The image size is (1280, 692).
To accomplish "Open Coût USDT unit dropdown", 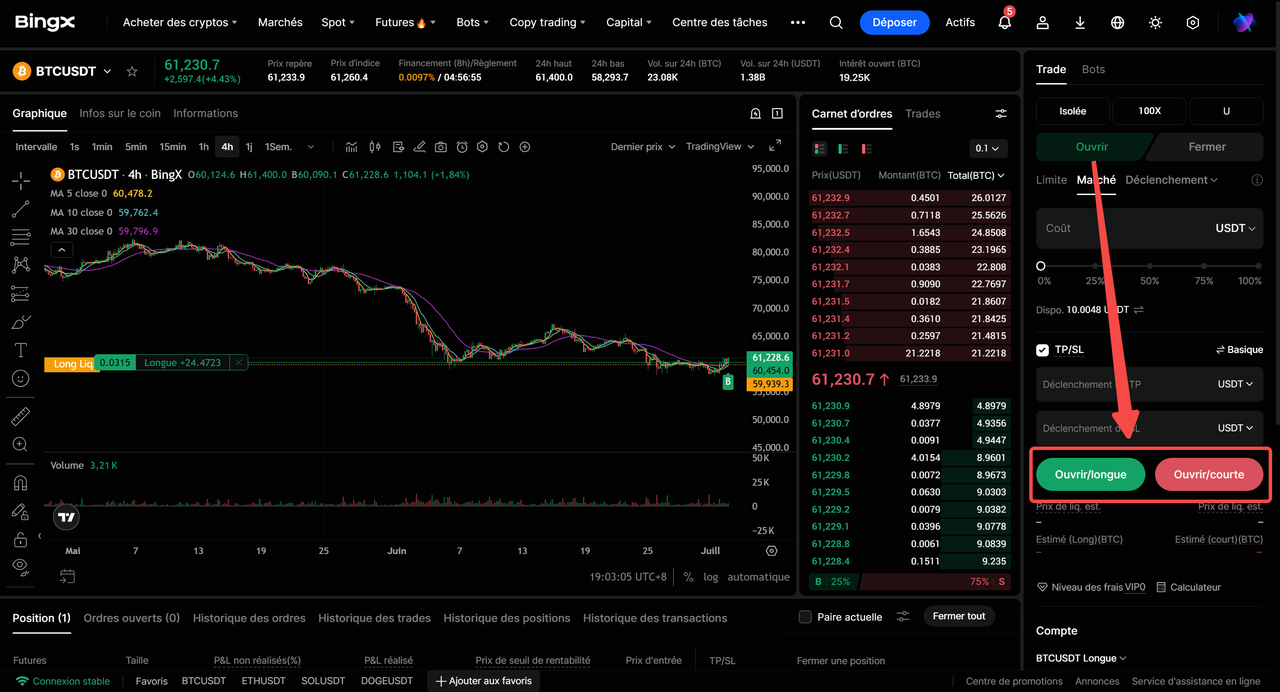I will coord(1235,228).
